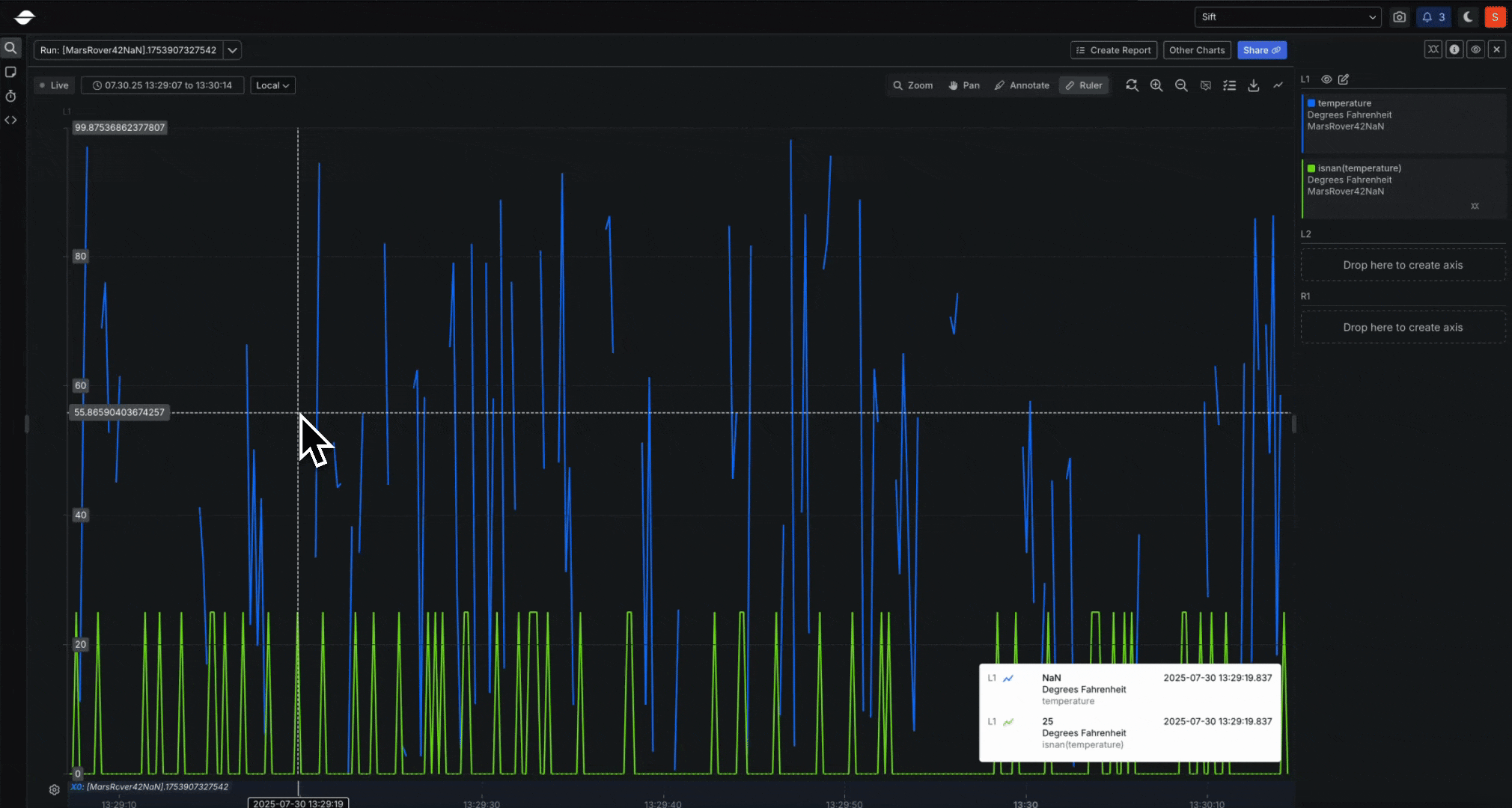
Task: Take a screenshot with the camera icon
Action: click(x=1399, y=16)
